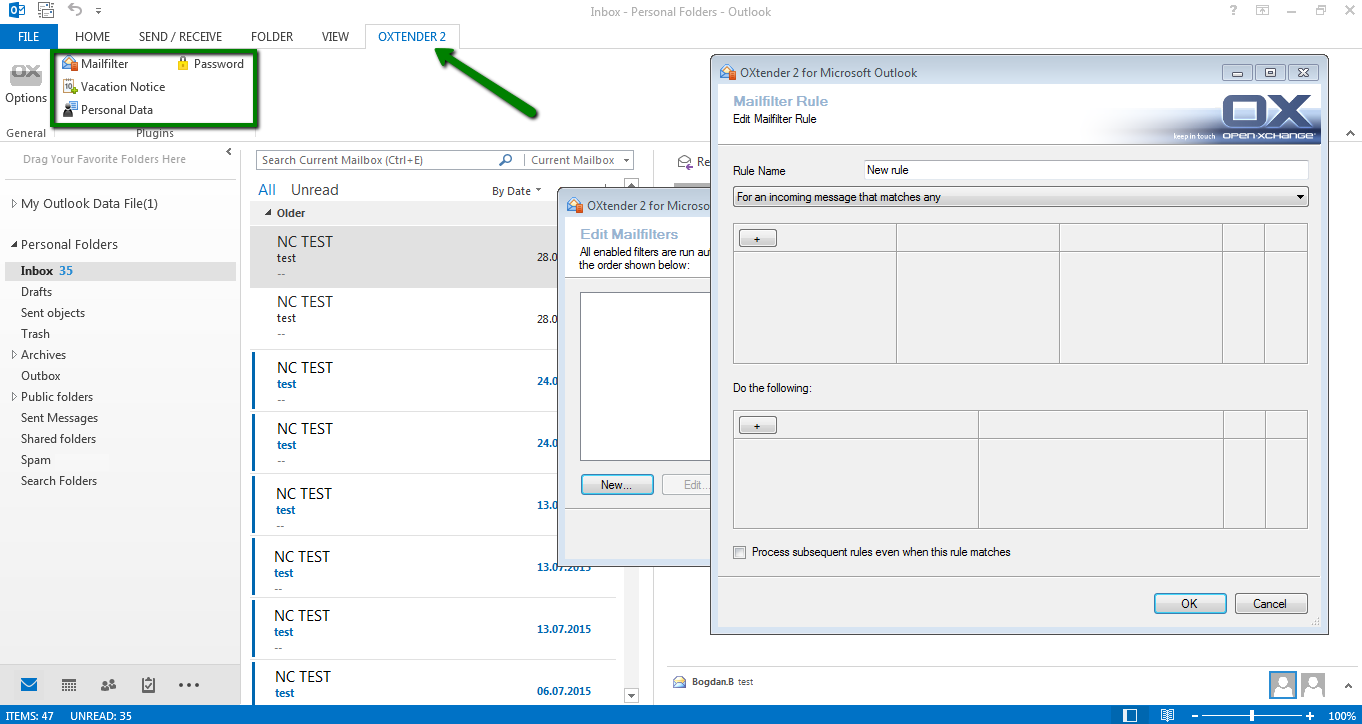Open the Mailfilter plugin
1362x724 pixels.
(x=95, y=64)
